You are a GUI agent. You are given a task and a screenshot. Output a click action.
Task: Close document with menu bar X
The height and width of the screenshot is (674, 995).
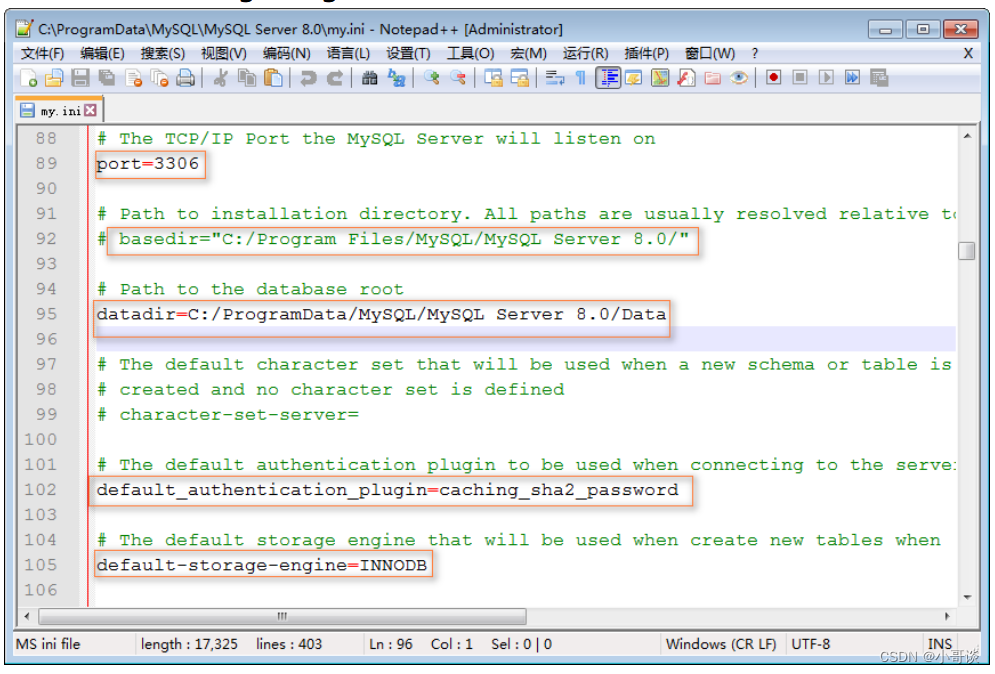pyautogui.click(x=968, y=53)
